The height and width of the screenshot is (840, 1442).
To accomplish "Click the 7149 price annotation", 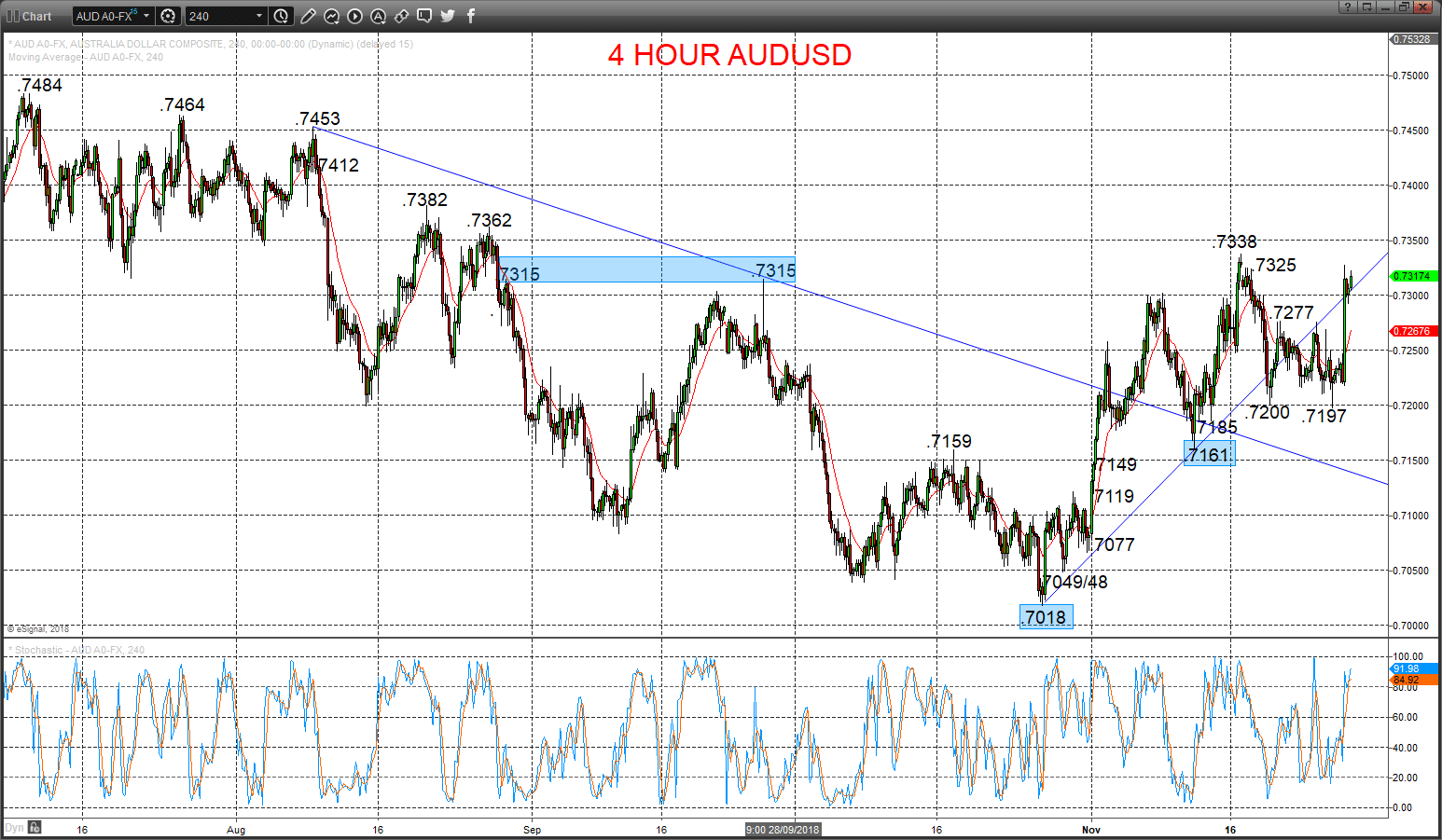I will coord(1116,464).
